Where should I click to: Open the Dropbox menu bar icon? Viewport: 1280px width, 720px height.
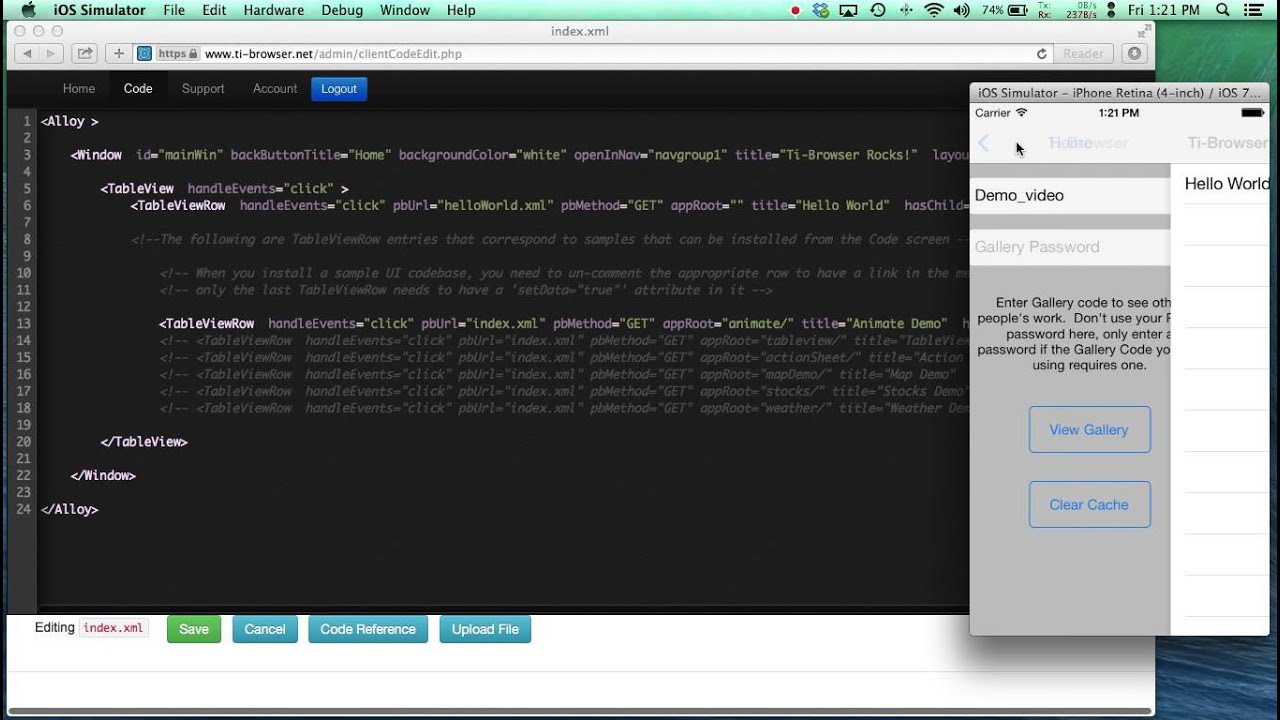click(821, 10)
